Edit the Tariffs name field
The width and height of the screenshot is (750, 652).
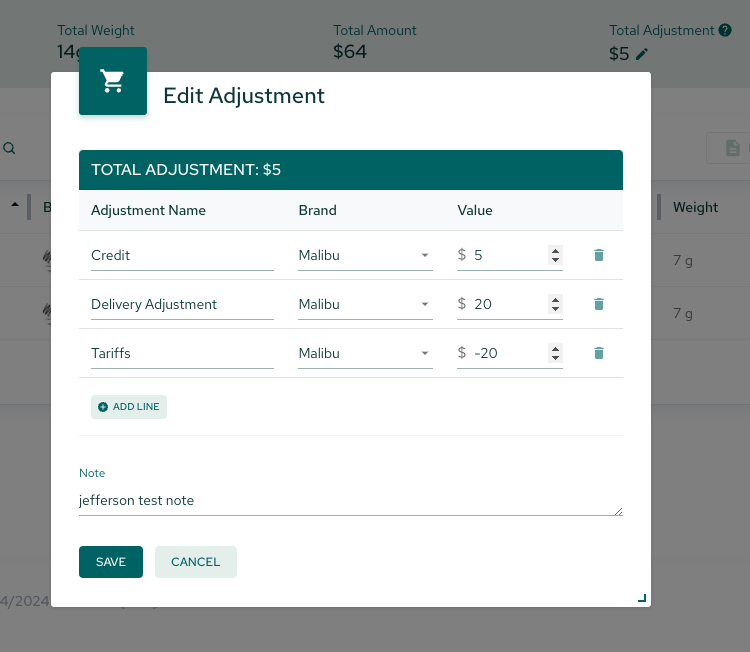182,354
